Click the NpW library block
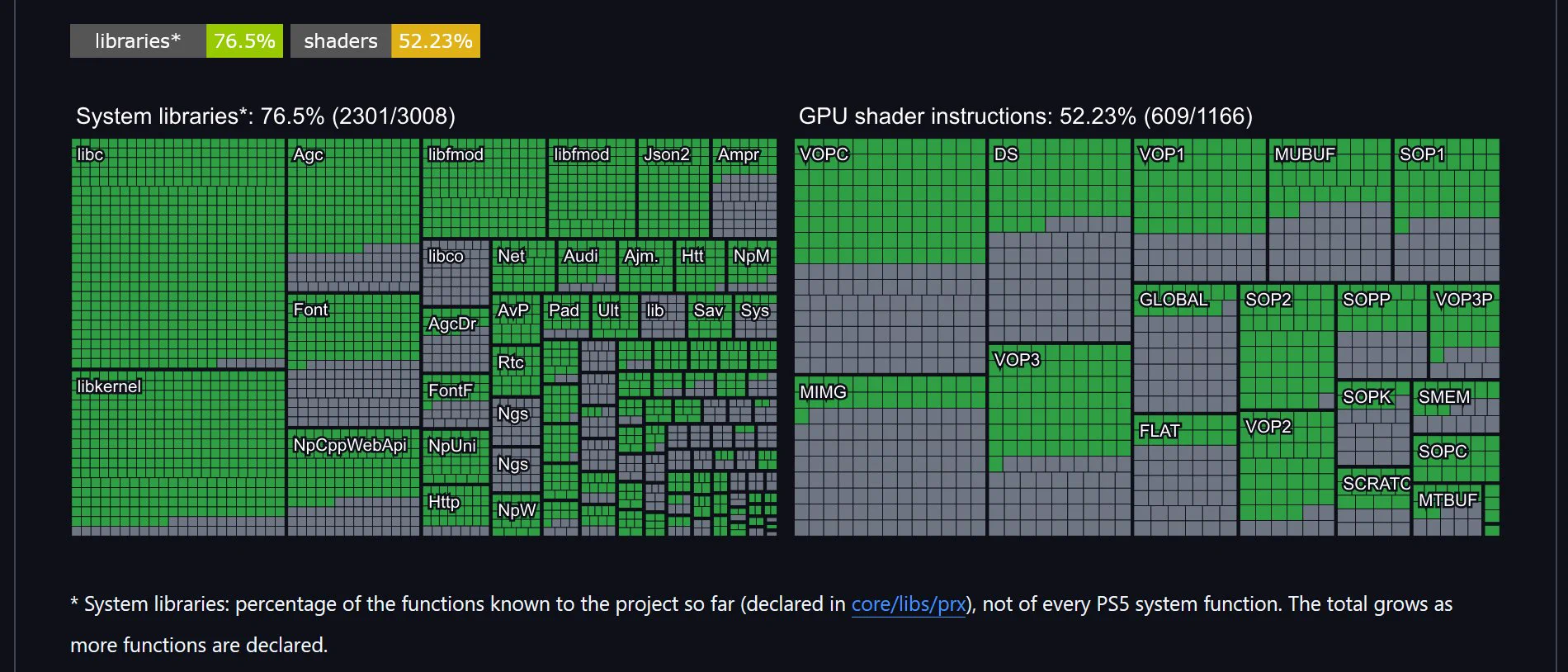Image resolution: width=1568 pixels, height=672 pixels. click(x=516, y=515)
